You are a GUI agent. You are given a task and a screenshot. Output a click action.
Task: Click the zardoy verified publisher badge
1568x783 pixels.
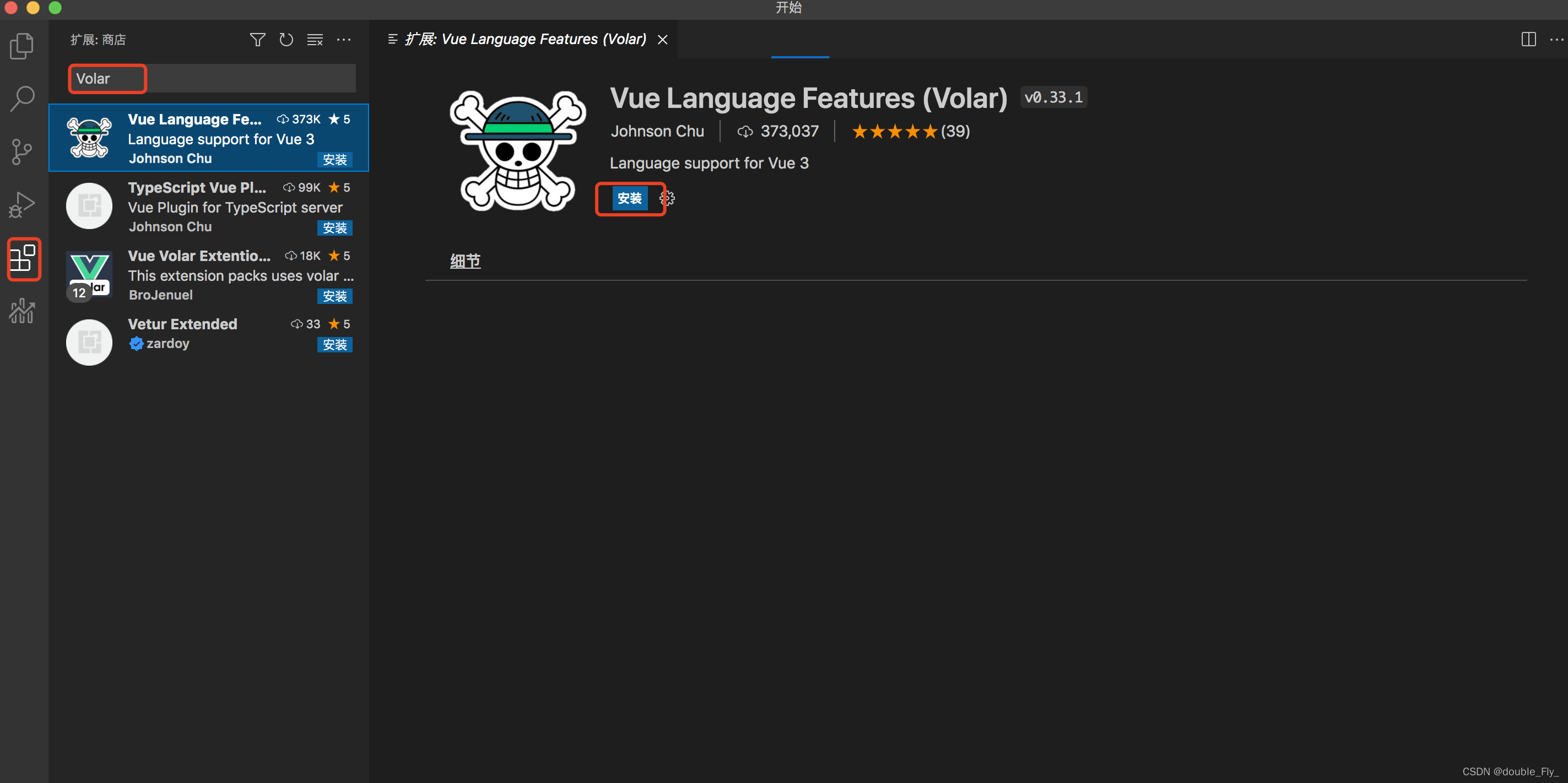(136, 344)
